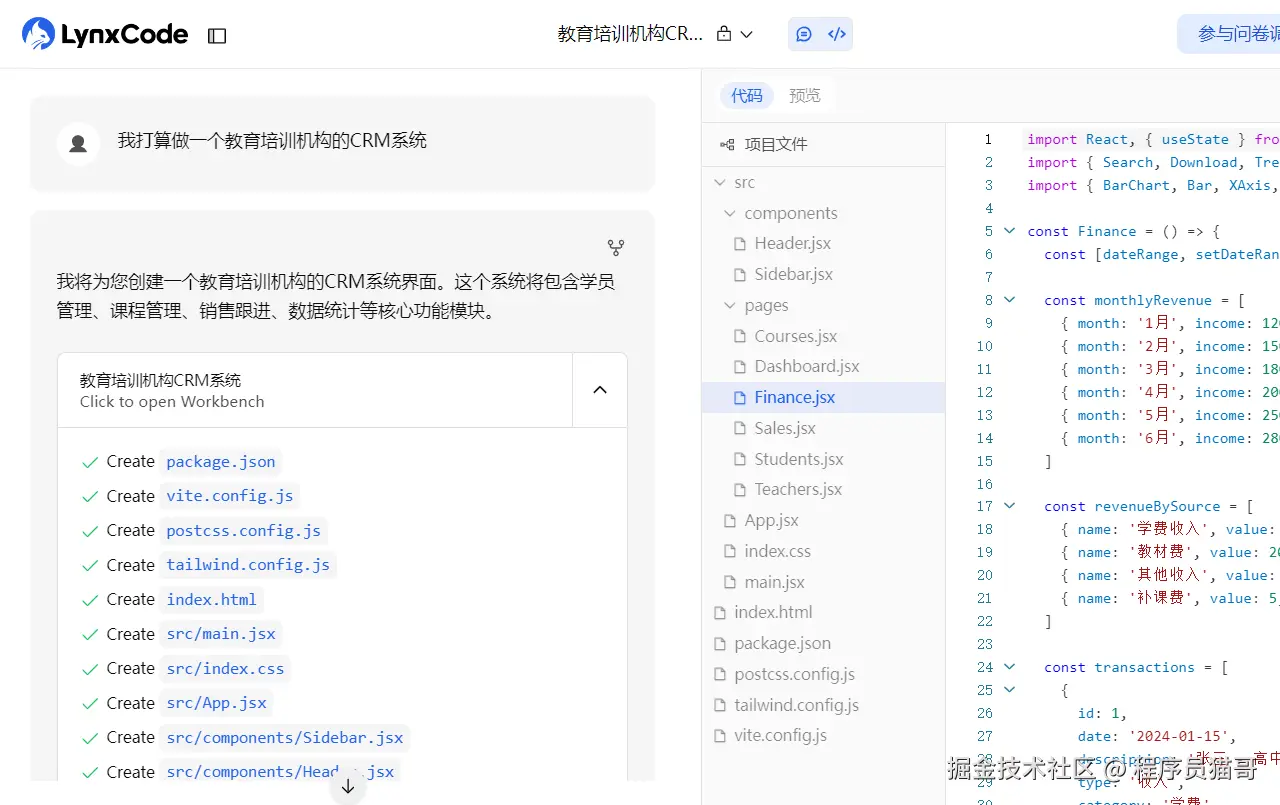This screenshot has height=805, width=1280.
Task: Toggle the sidebar panel icon
Action: click(217, 36)
